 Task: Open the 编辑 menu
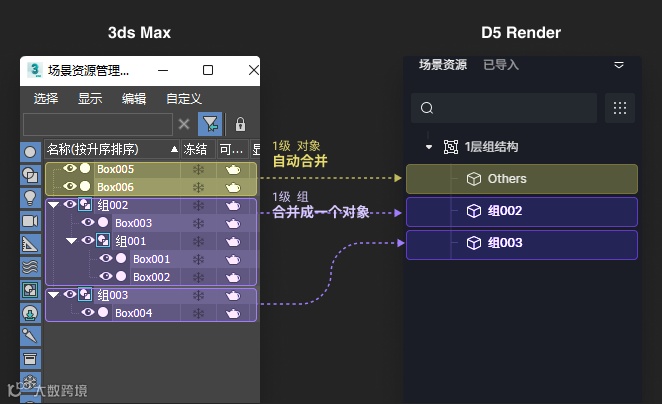pyautogui.click(x=134, y=99)
